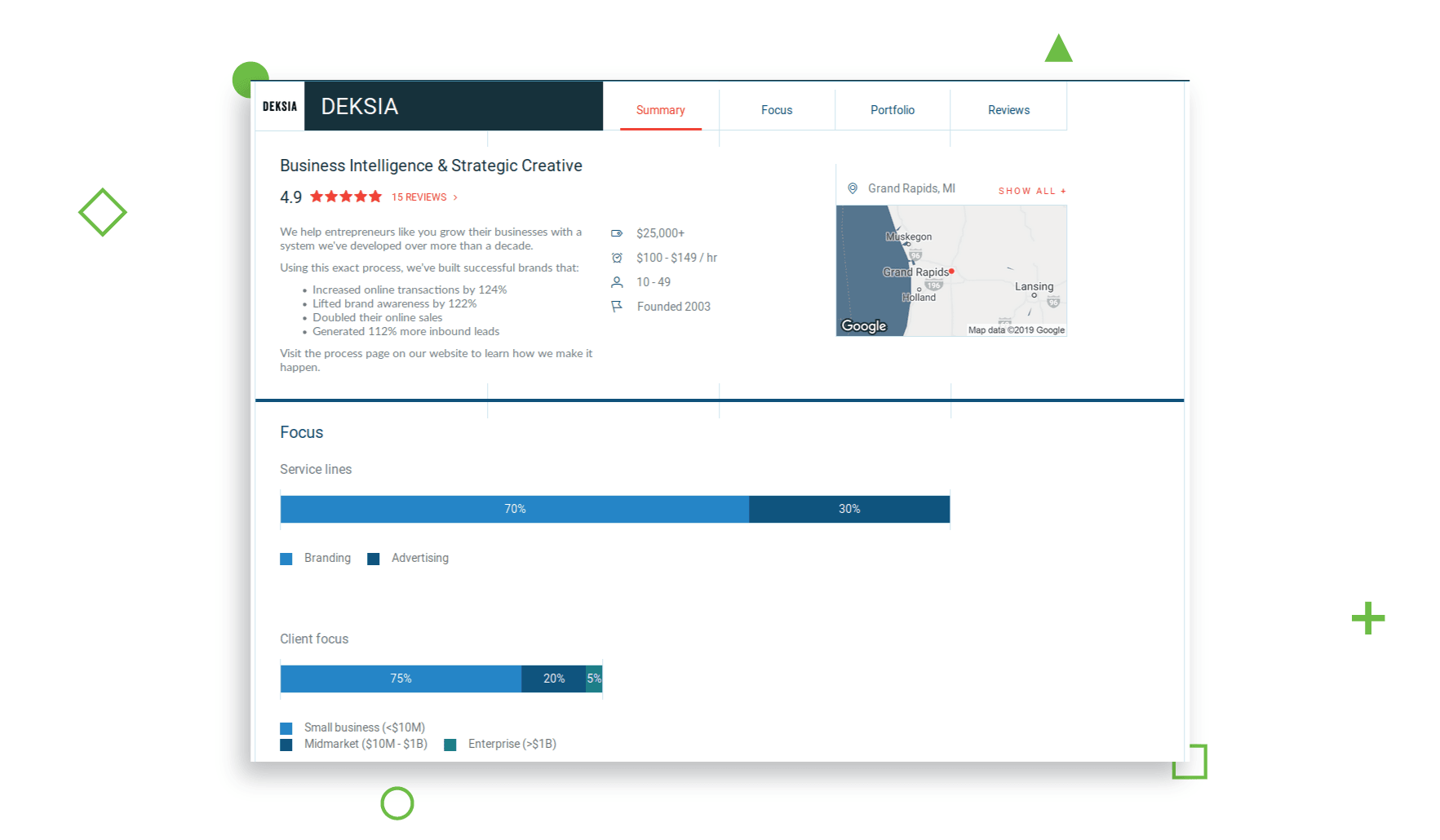
Task: Click the clock icon beside hourly rate
Action: 617,258
